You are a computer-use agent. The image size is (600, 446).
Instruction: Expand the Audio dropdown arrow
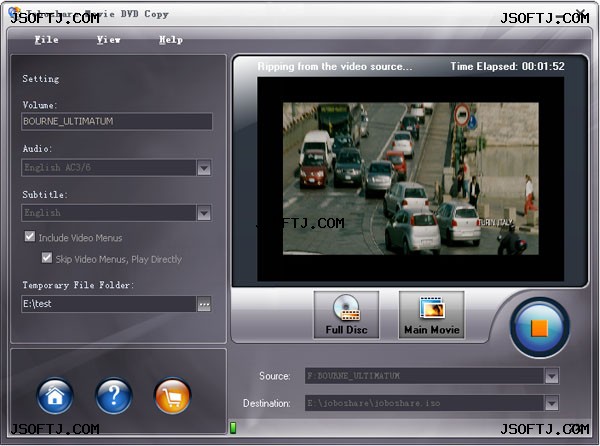click(204, 168)
